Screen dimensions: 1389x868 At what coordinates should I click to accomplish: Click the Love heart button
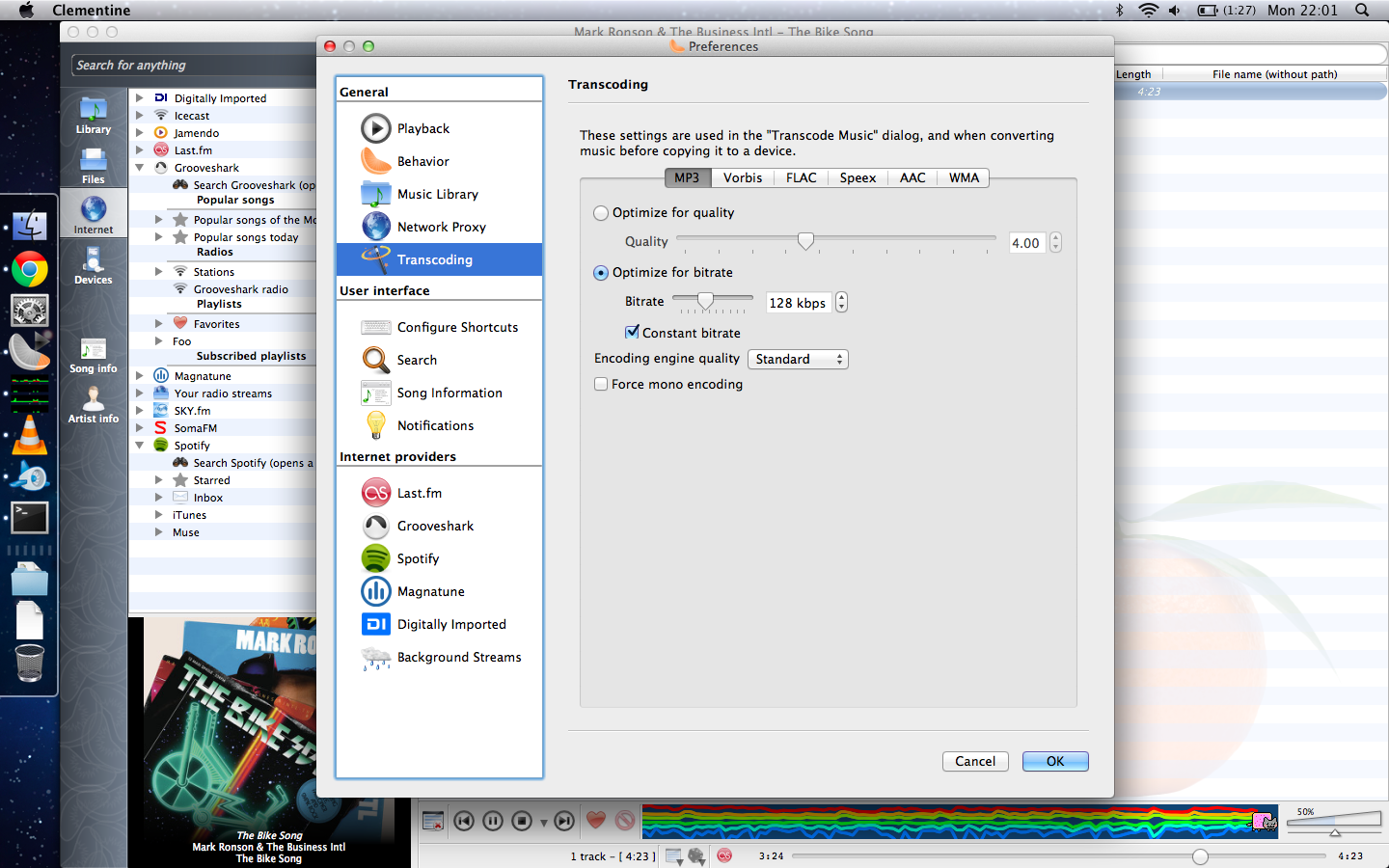[x=596, y=821]
